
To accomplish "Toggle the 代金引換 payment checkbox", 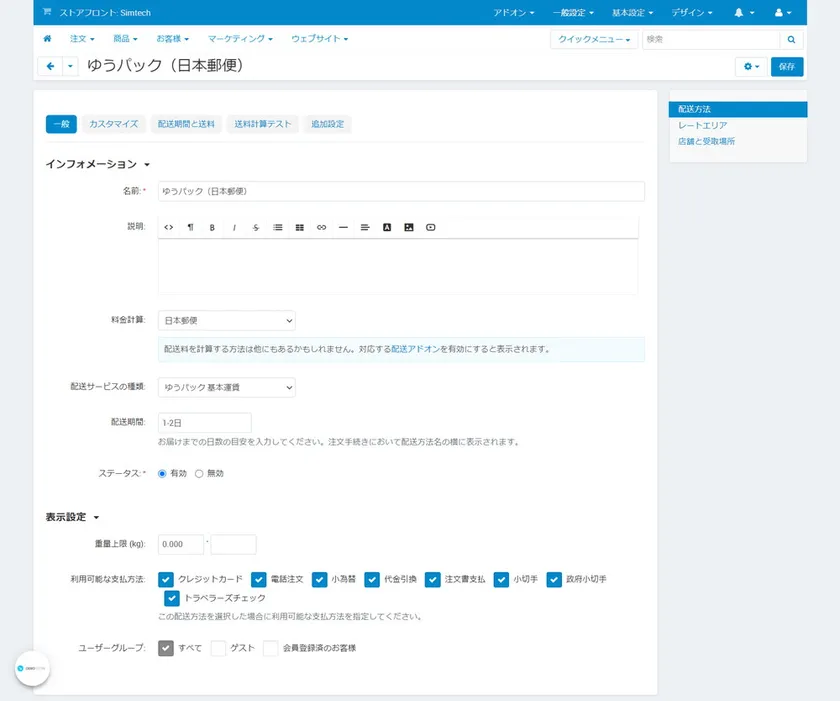I will [x=372, y=579].
